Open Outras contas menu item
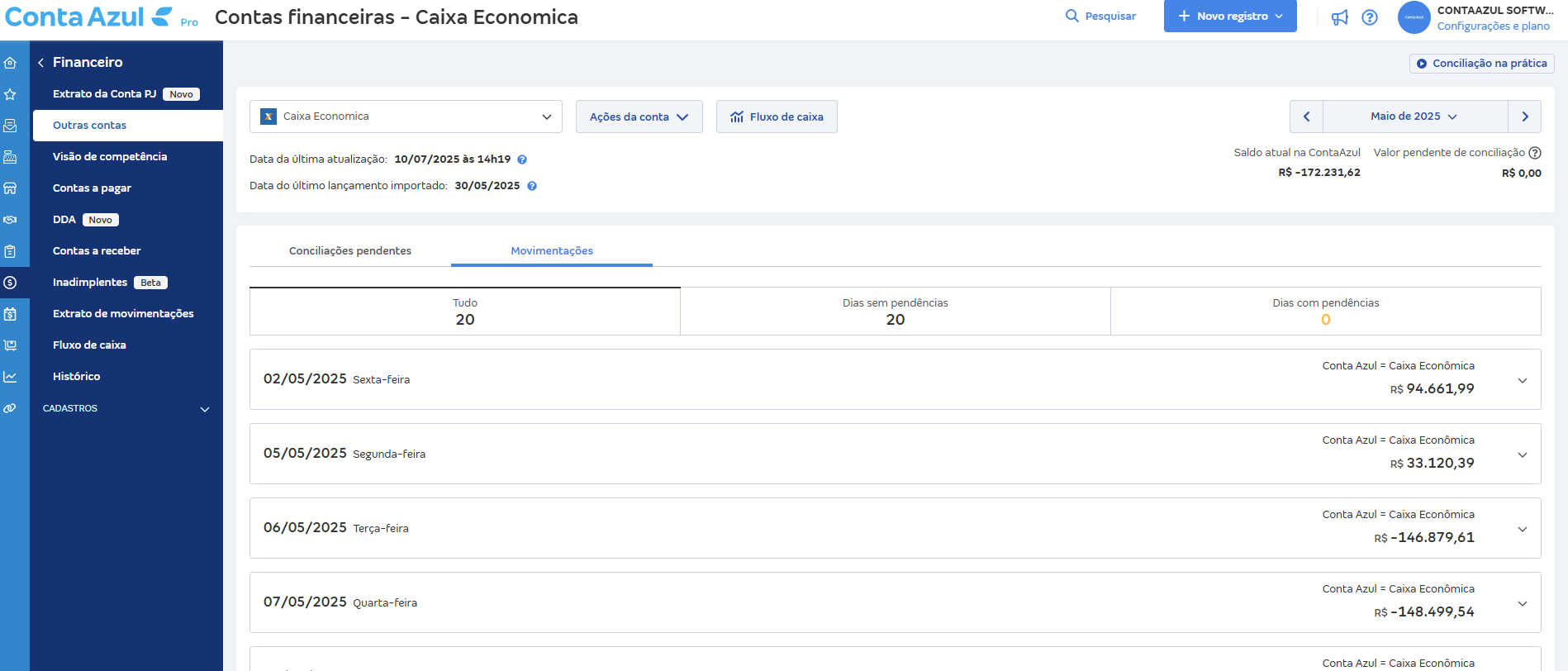1568x671 pixels. tap(128, 126)
